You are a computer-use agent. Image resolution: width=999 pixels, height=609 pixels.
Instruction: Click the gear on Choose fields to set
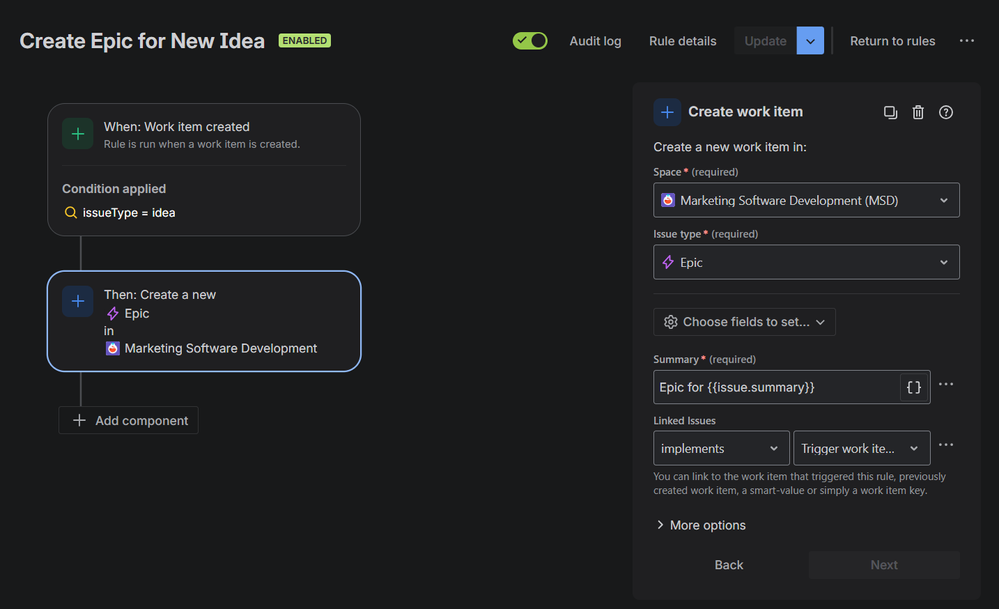[x=670, y=322]
